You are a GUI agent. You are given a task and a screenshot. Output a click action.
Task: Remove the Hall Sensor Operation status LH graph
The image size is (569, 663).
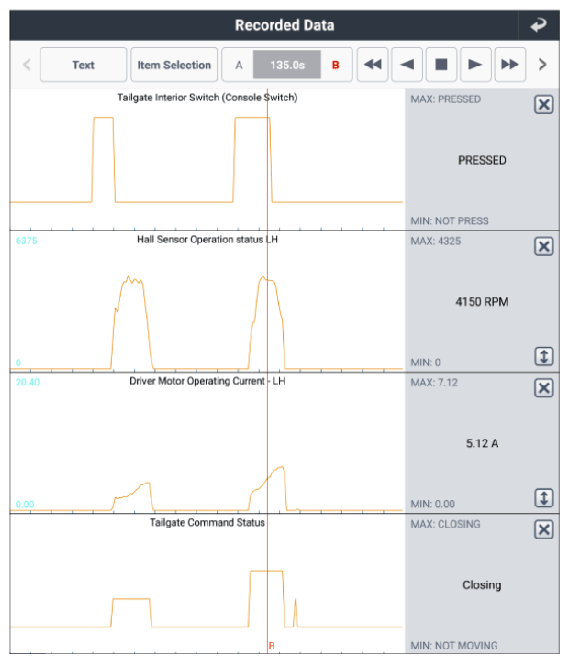(544, 246)
